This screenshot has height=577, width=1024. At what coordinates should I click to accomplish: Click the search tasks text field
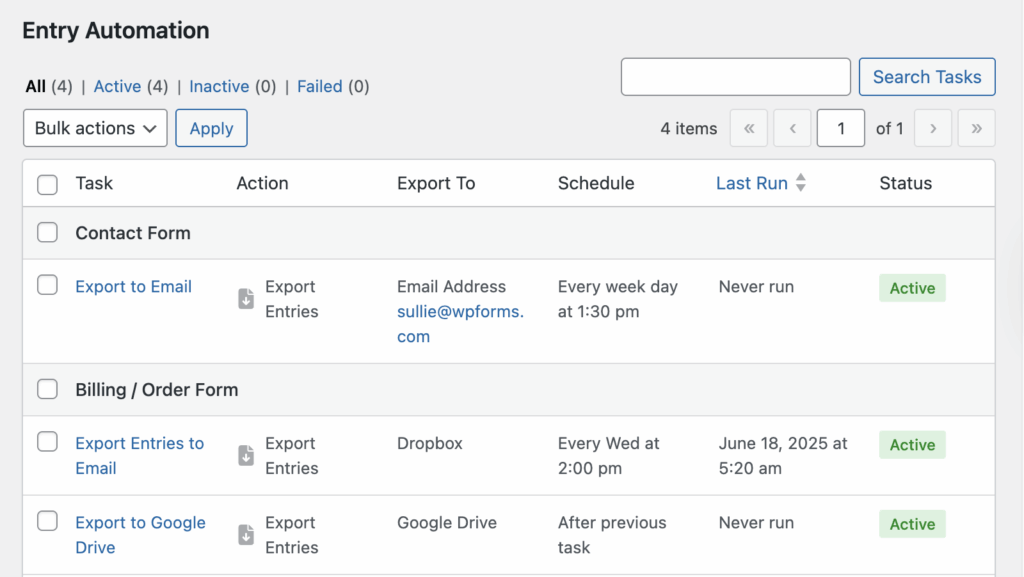(x=735, y=76)
